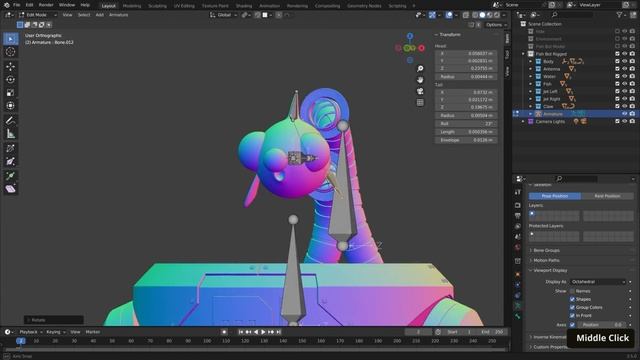Expand the Motion Paths panel
640x360 pixels.
546,260
